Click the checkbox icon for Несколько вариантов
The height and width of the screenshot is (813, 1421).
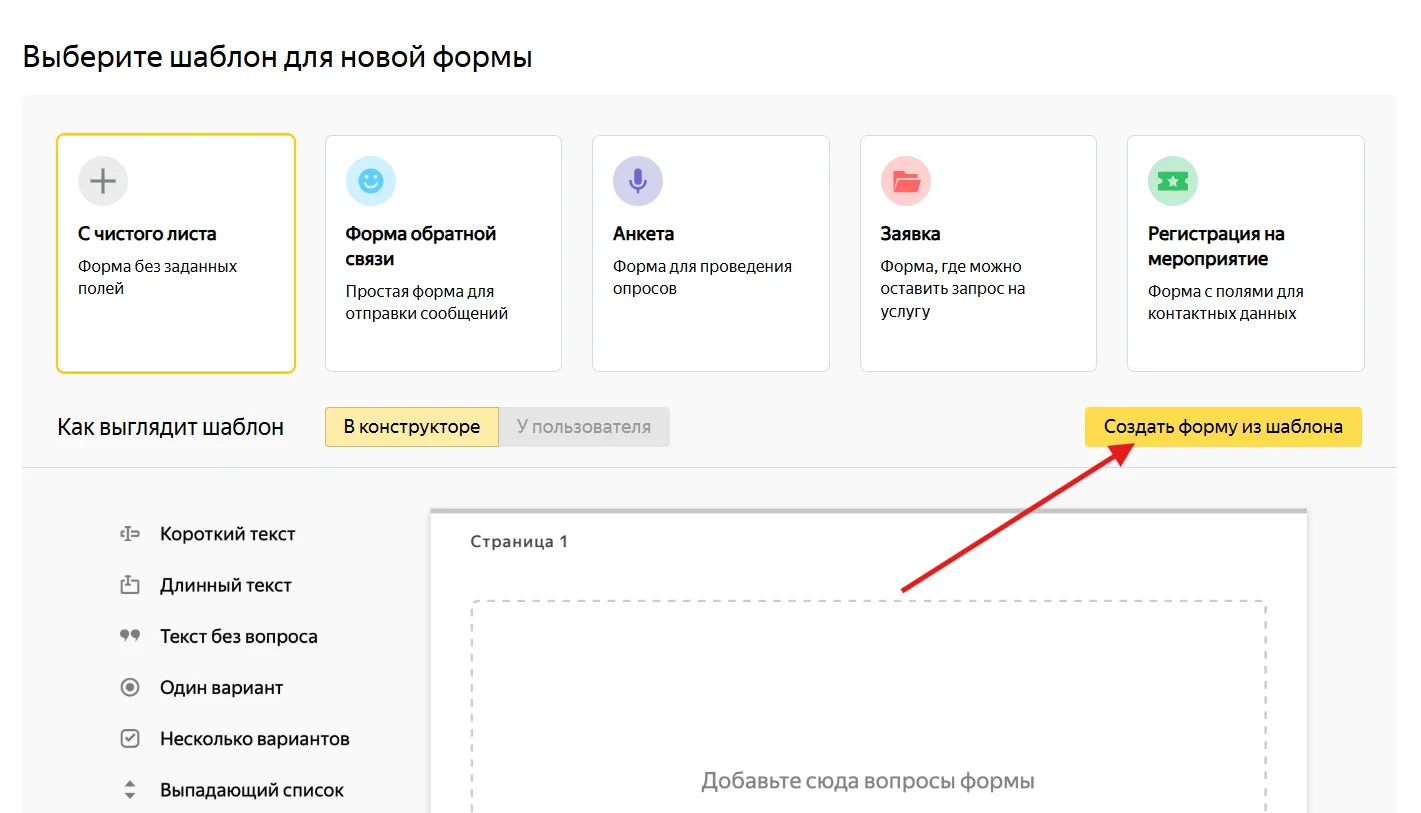[x=129, y=739]
